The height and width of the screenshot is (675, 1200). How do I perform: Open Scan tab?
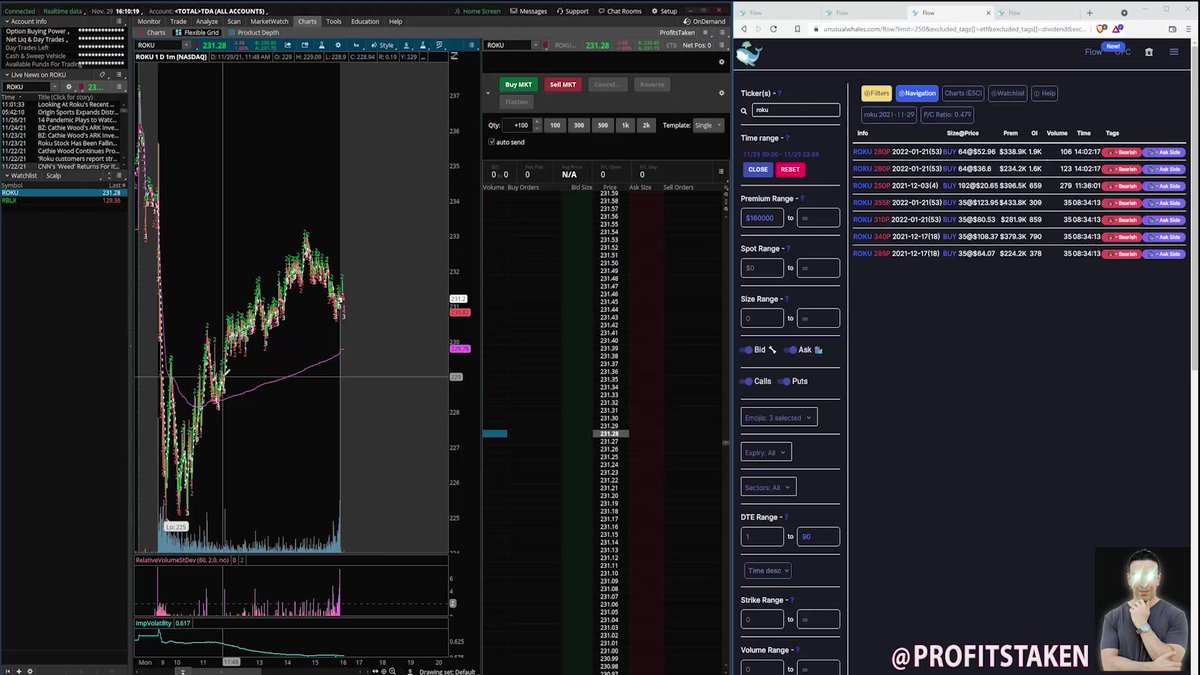coord(234,21)
